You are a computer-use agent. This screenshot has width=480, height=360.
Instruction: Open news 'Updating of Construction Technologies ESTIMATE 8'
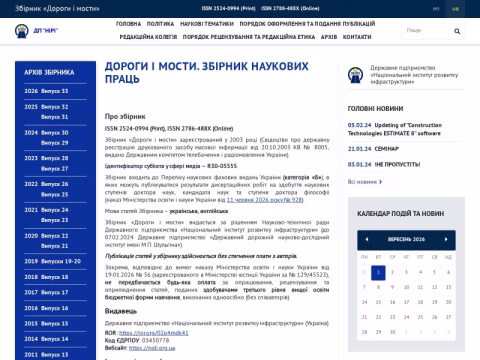pos(395,129)
